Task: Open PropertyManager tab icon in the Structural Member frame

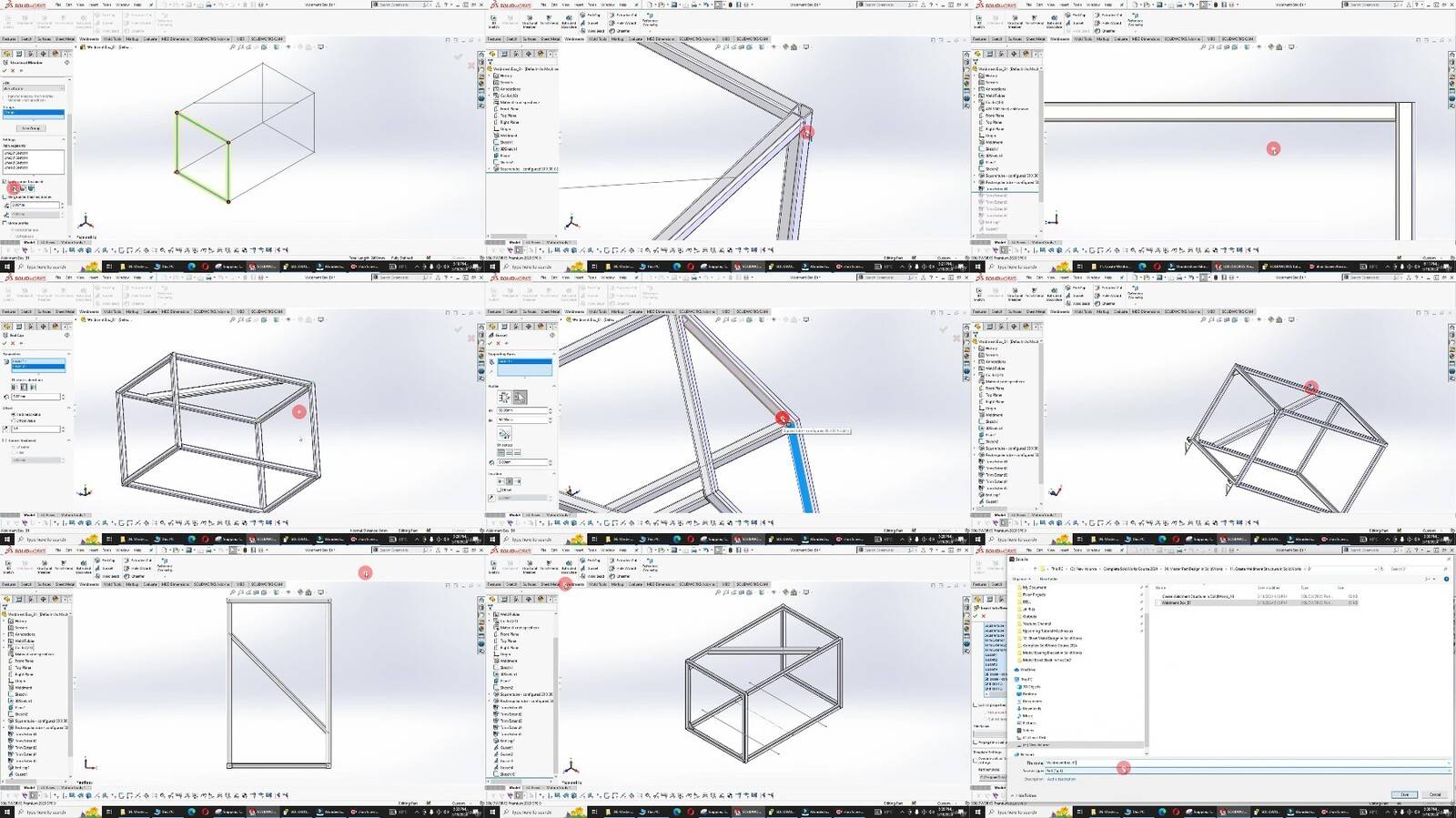Action: [x=19, y=54]
